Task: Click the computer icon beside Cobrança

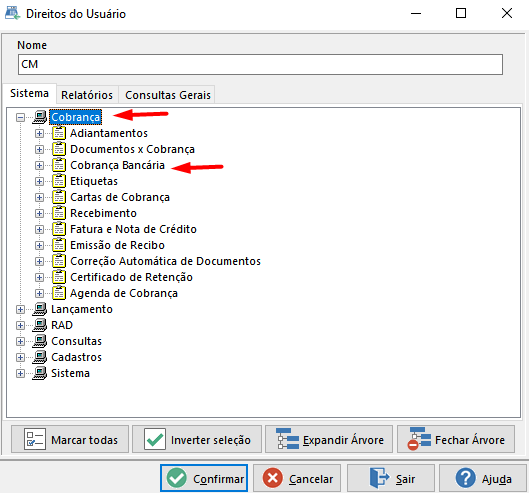Action: point(40,117)
